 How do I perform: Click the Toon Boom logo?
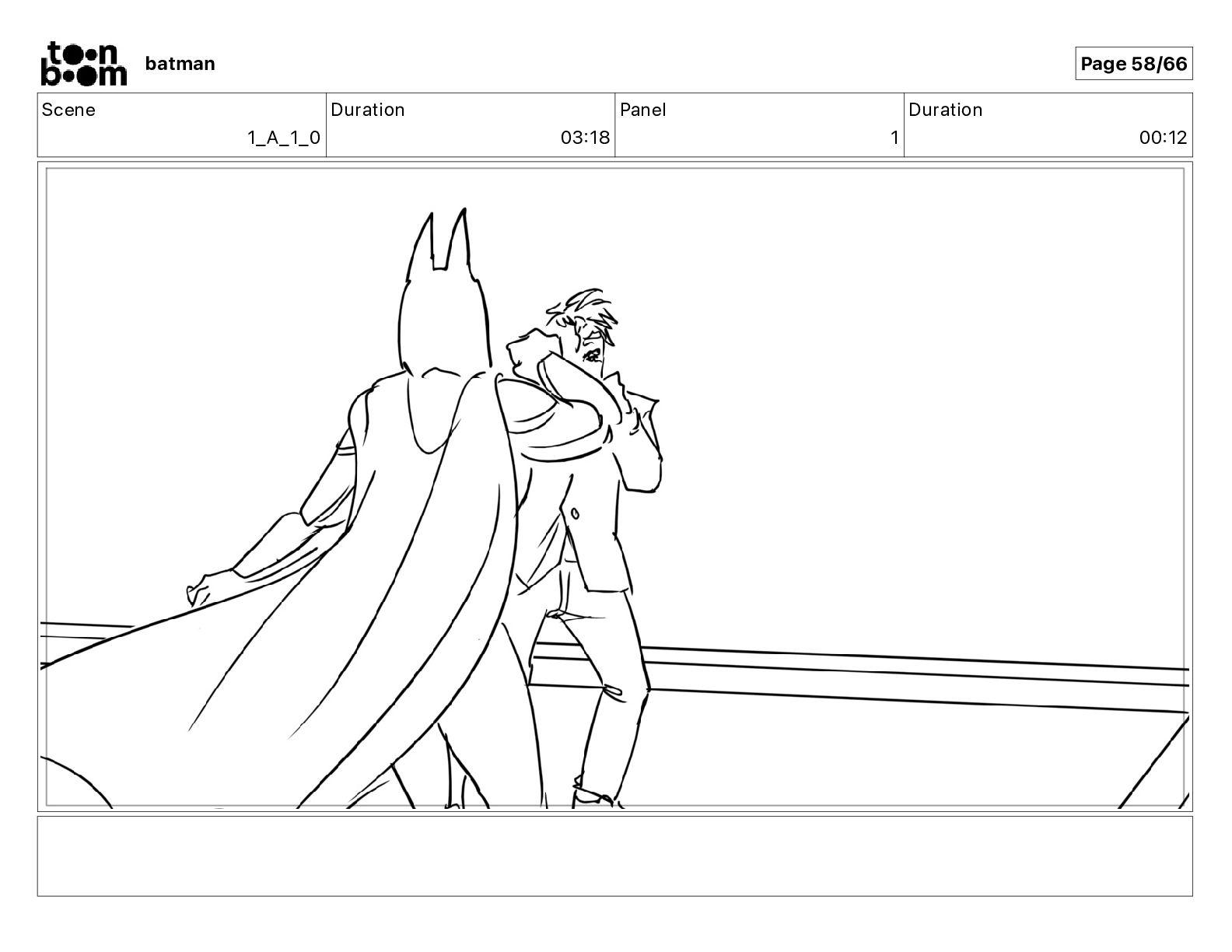83,63
